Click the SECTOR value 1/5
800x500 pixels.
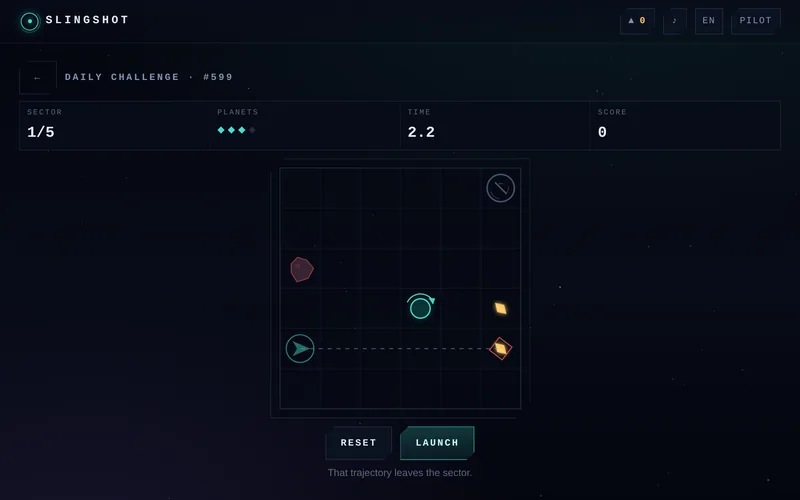point(41,132)
